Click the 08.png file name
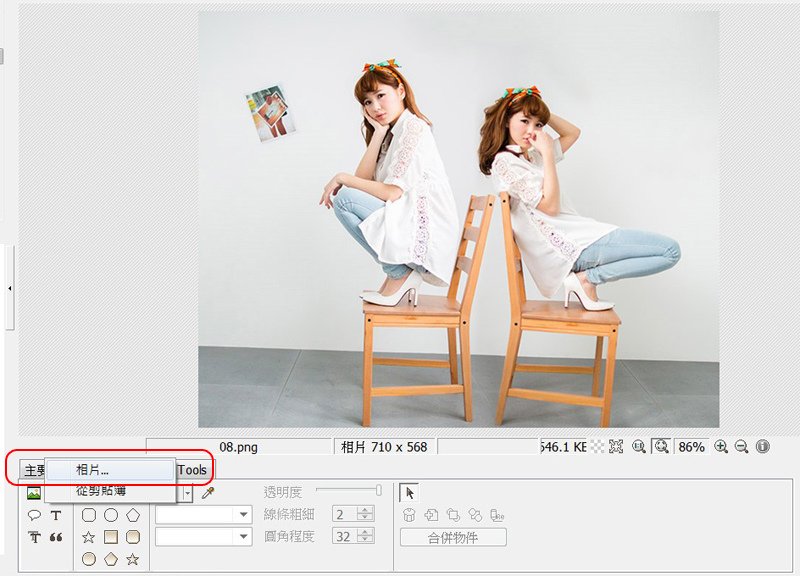Image resolution: width=800 pixels, height=576 pixels. [x=238, y=447]
